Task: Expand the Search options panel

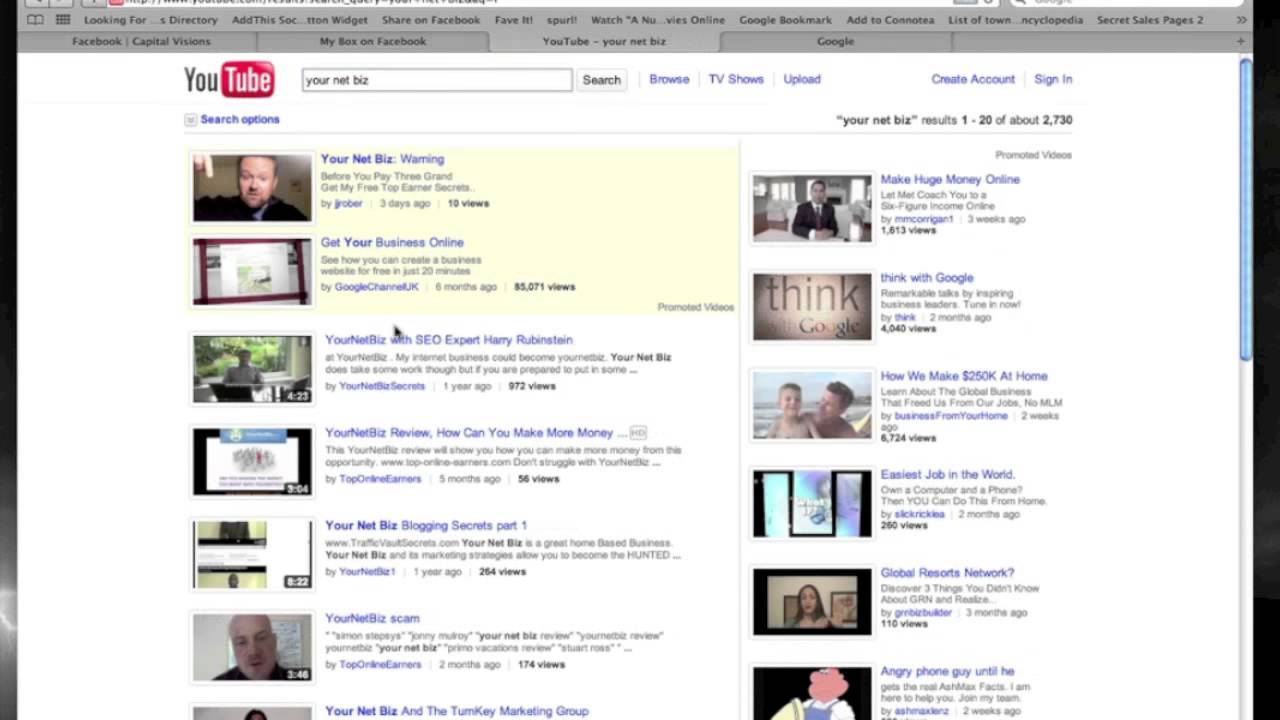Action: click(x=231, y=119)
